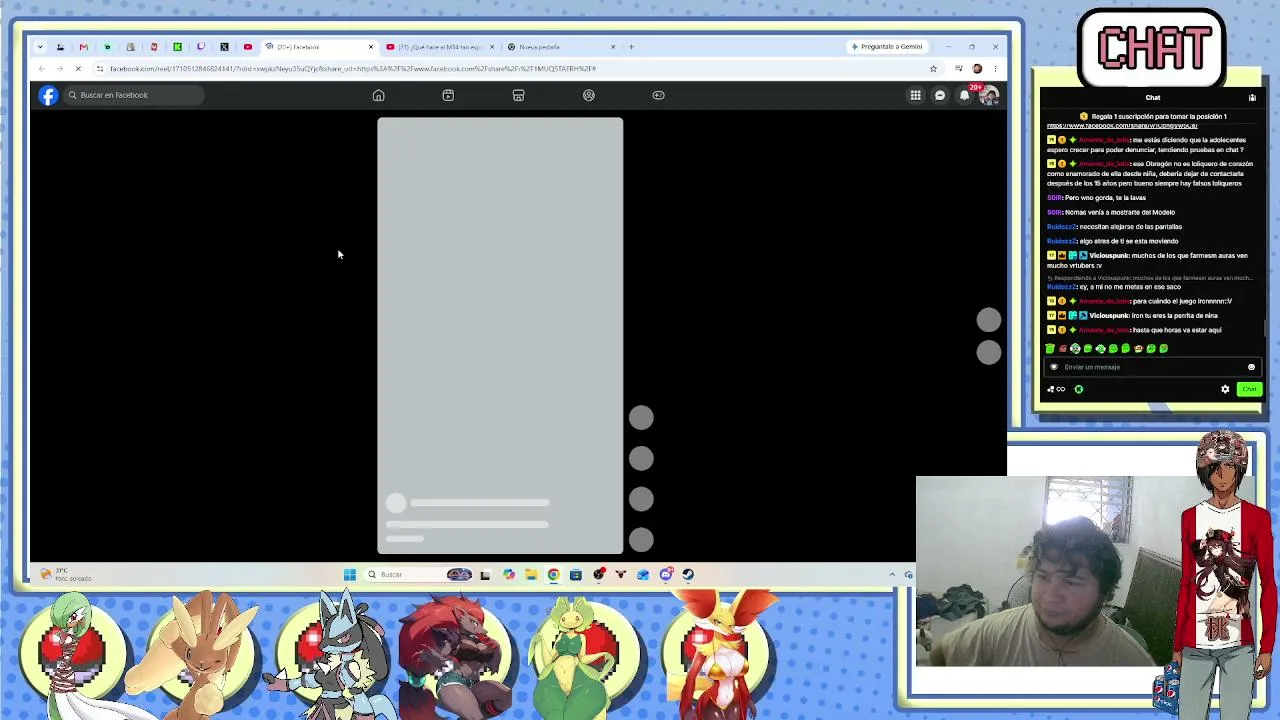Open the facebook.com share link in chat

pyautogui.click(x=1122, y=126)
